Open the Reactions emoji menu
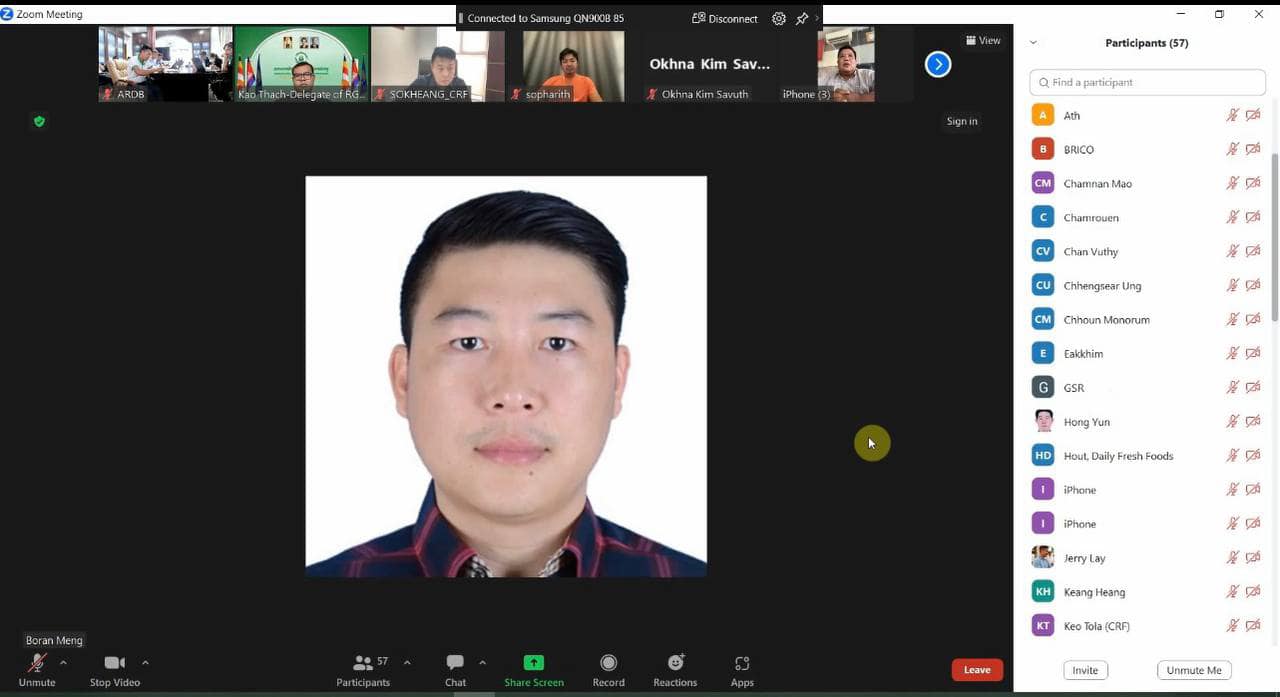This screenshot has height=697, width=1280. click(x=675, y=669)
